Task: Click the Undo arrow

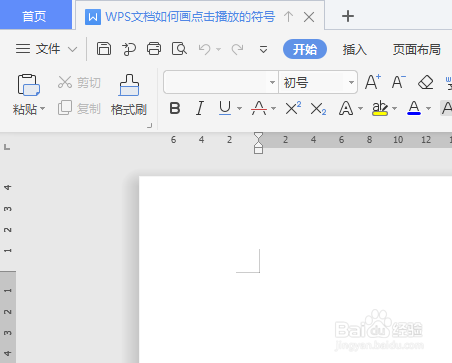Action: 204,49
